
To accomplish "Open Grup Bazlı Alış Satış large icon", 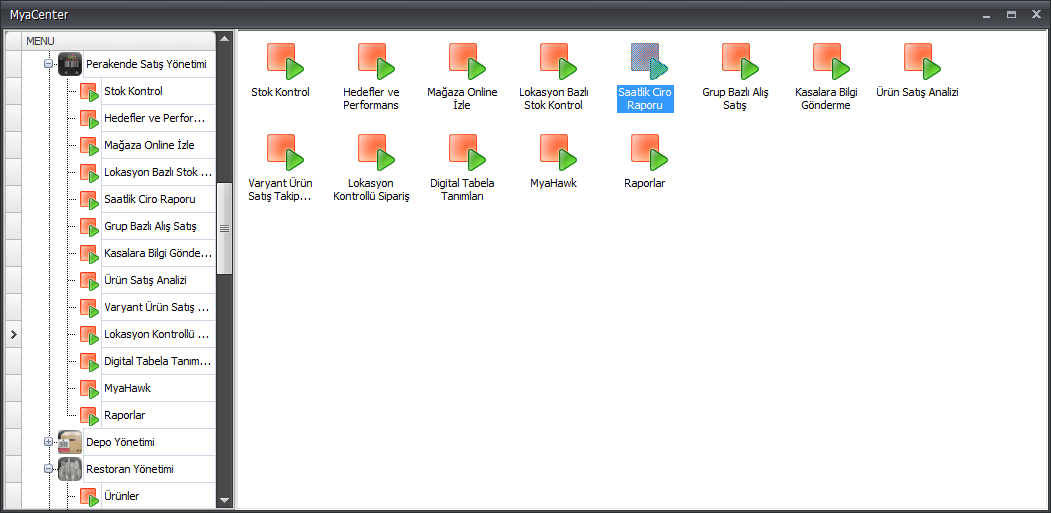I will pyautogui.click(x=741, y=61).
